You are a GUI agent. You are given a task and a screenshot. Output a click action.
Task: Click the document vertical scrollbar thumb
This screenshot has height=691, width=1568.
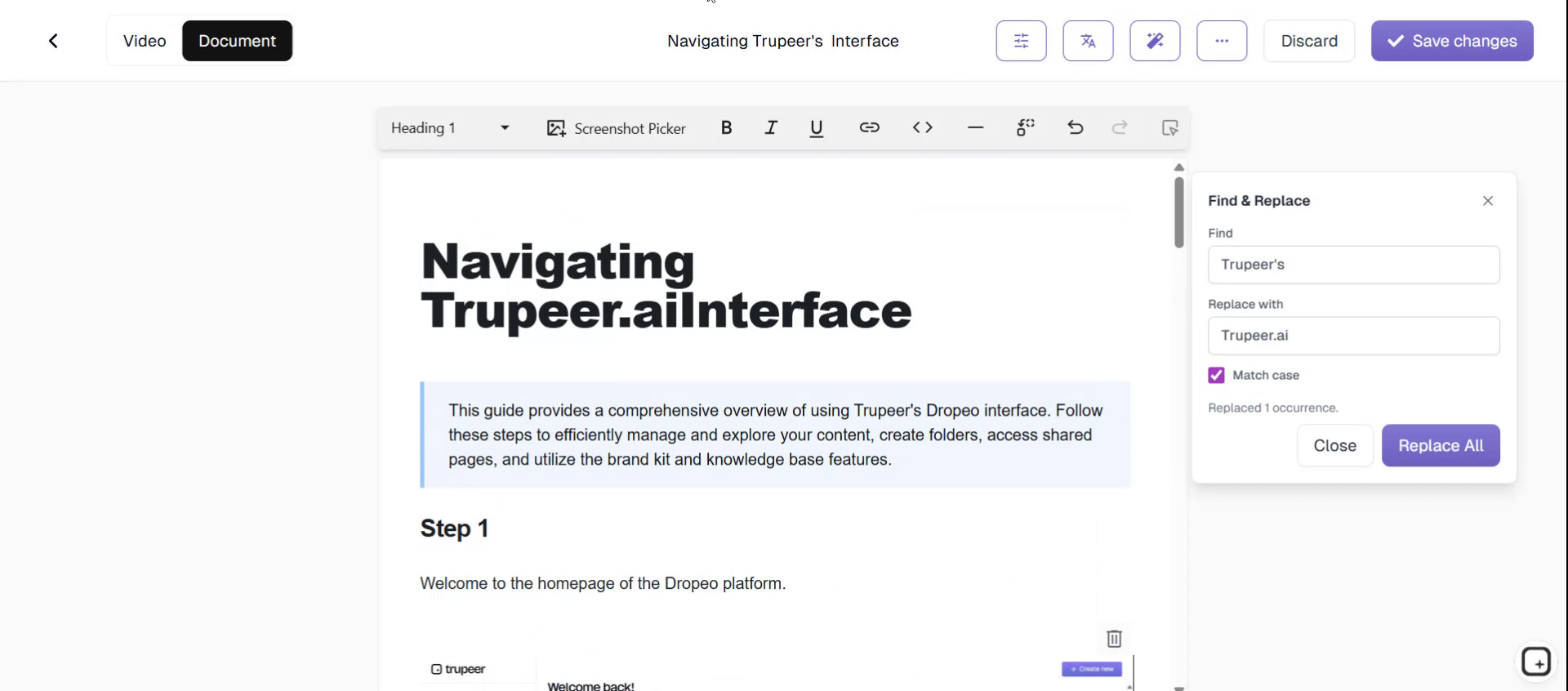click(1178, 212)
